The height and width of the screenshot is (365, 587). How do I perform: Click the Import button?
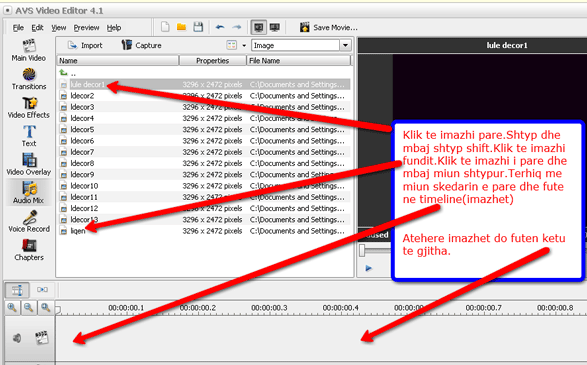(x=85, y=45)
